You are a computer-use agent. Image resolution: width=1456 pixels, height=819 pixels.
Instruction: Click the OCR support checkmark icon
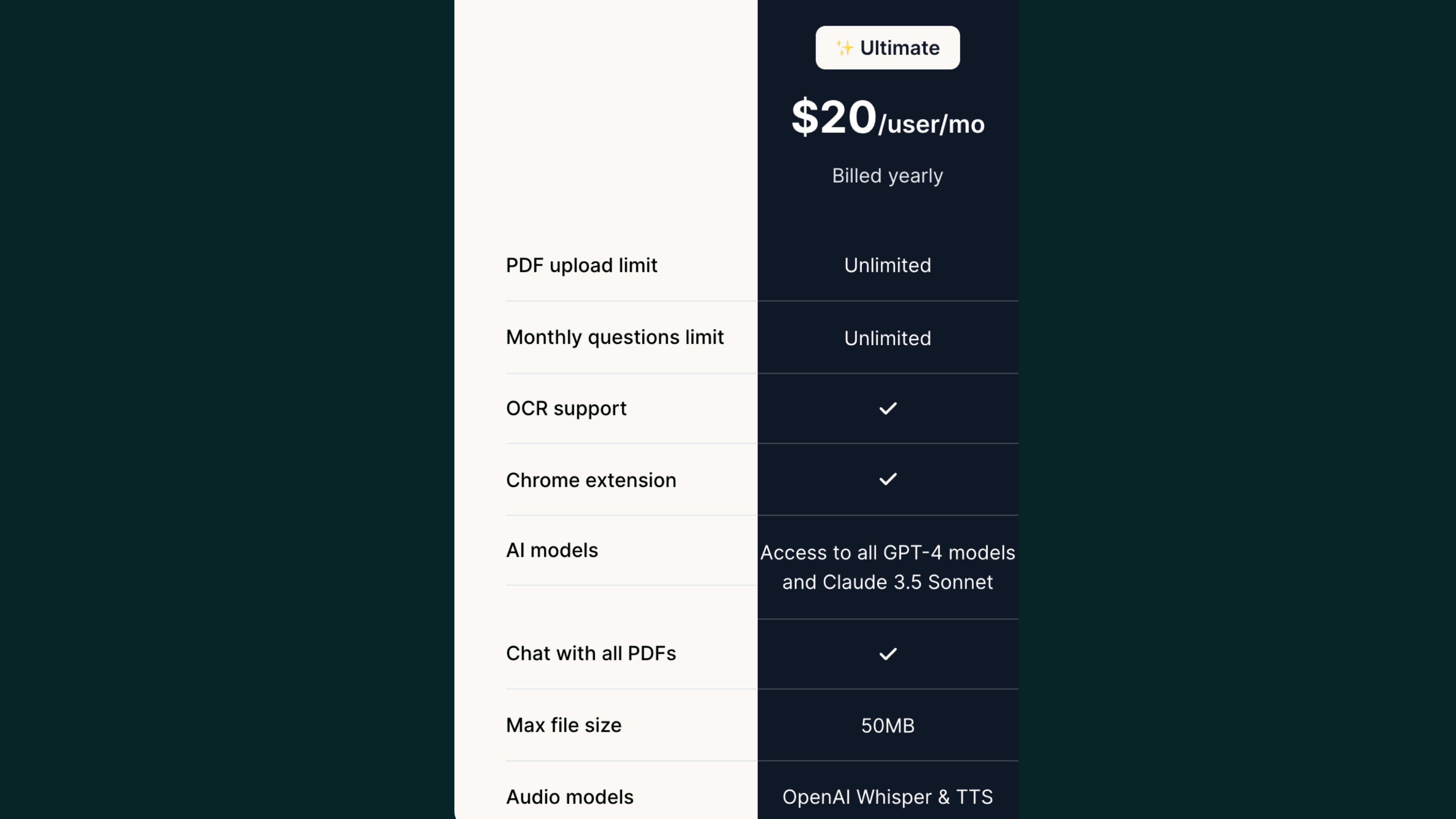(x=888, y=408)
